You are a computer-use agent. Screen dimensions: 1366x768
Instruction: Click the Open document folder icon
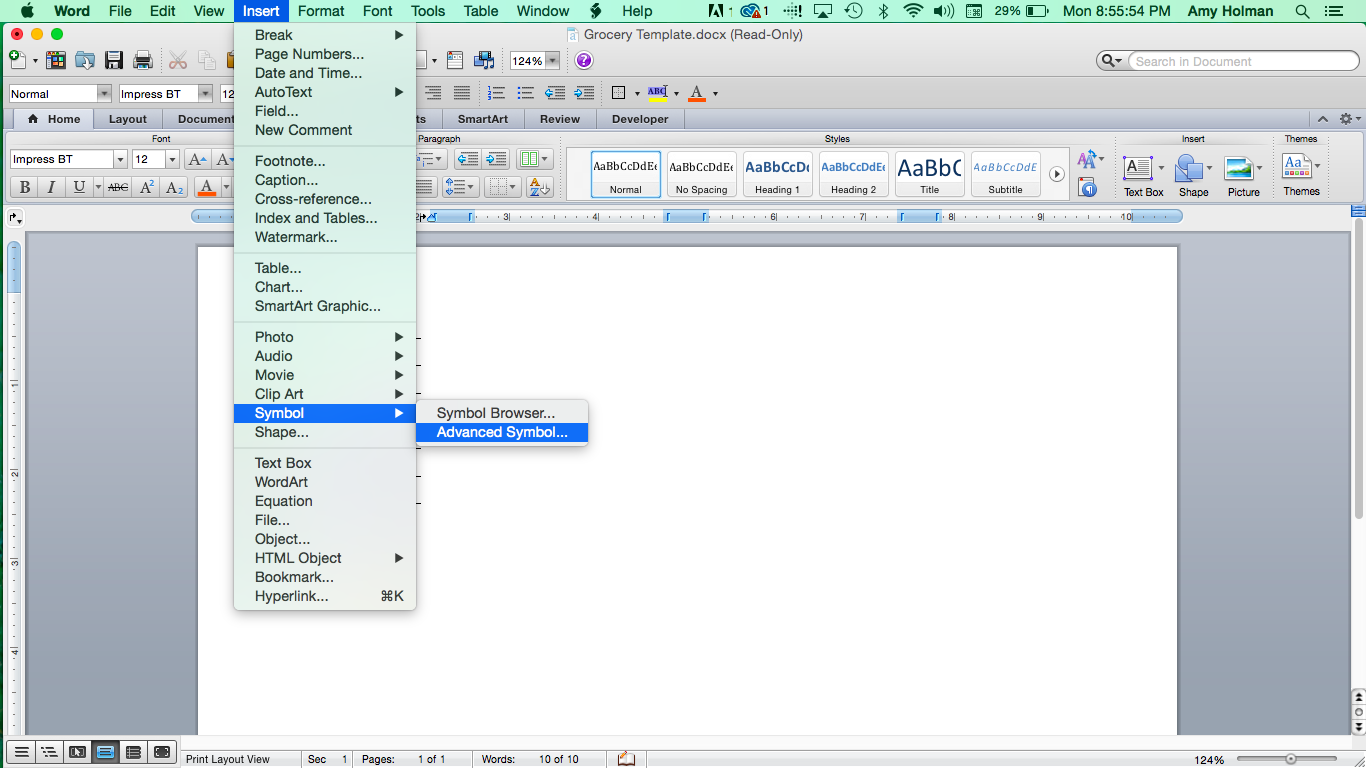(85, 60)
